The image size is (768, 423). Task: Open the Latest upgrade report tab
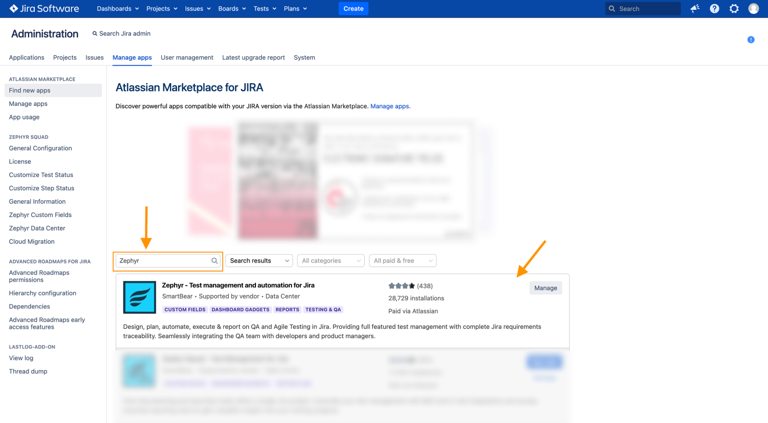[253, 57]
